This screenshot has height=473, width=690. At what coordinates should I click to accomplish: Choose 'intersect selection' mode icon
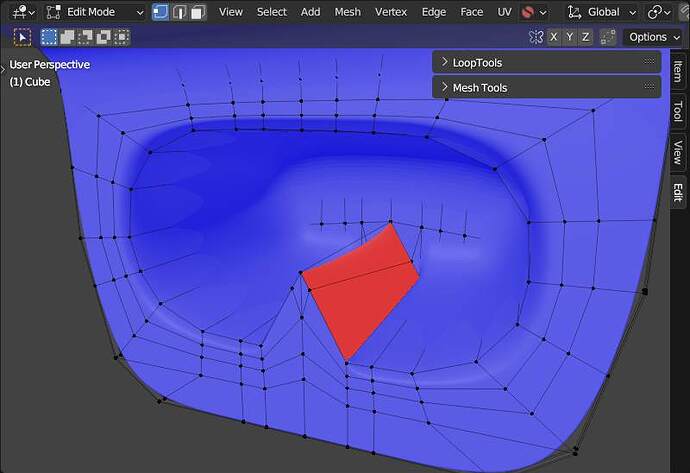pyautogui.click(x=121, y=37)
